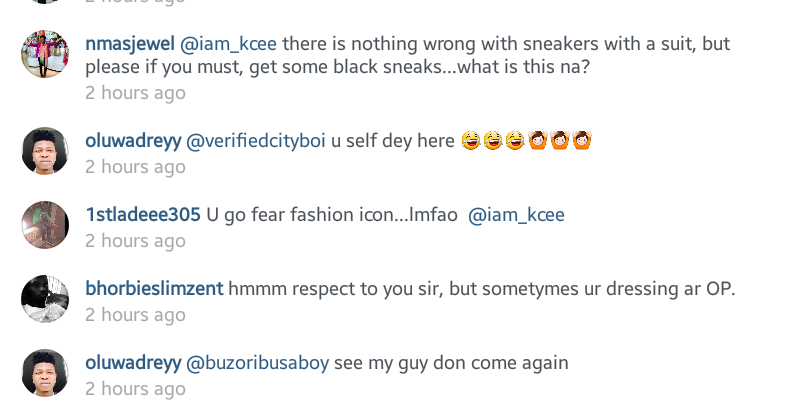
Task: Open oluwadreyy avatar next to buzoribusaboy comment
Action: [45, 373]
